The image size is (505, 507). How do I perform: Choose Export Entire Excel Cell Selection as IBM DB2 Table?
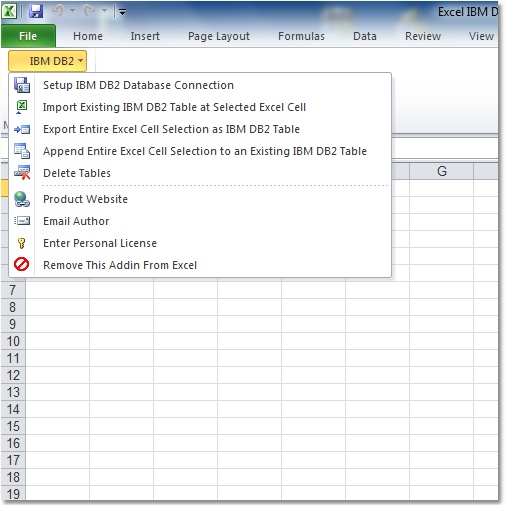coord(171,129)
